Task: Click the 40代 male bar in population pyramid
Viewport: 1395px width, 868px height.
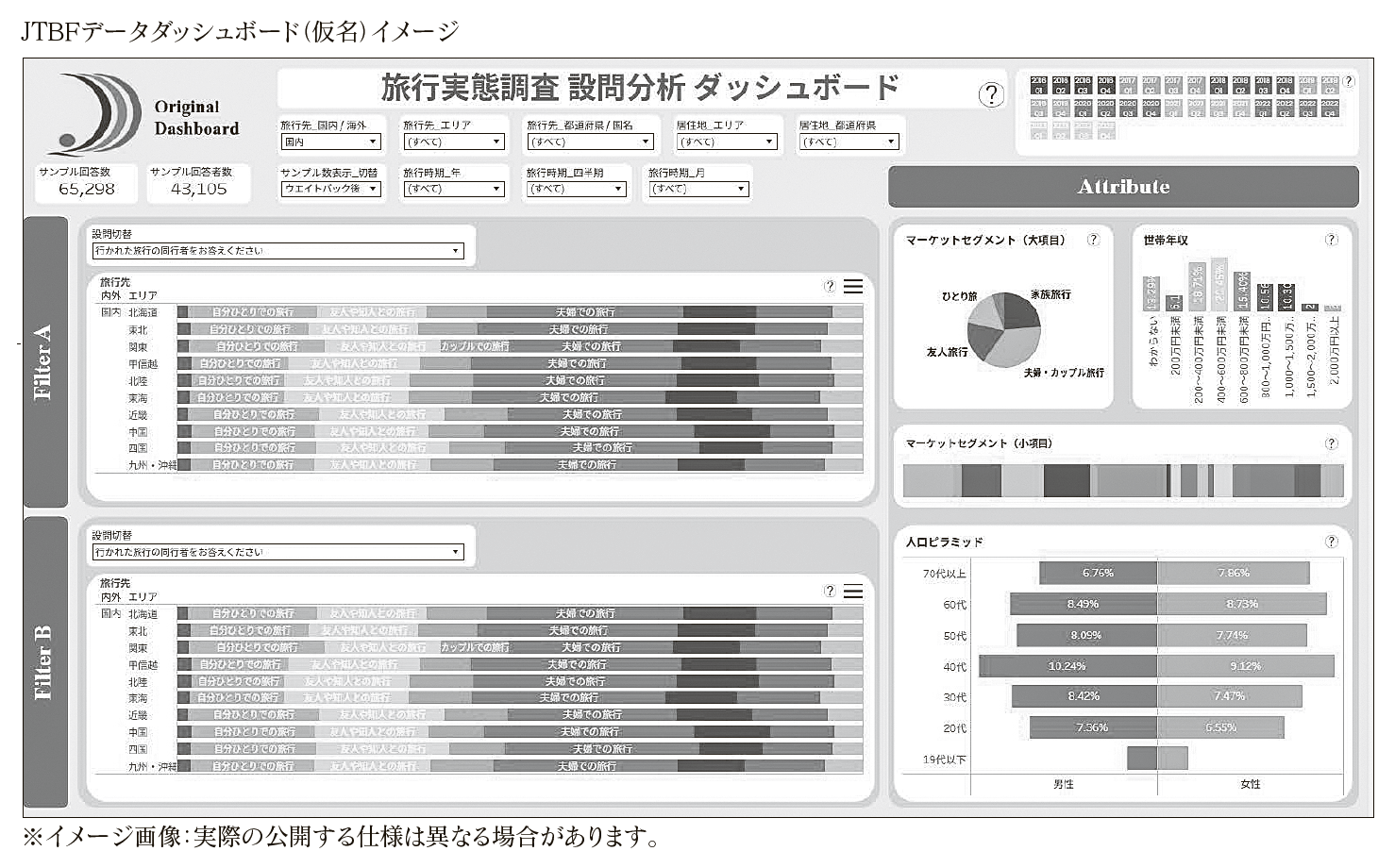Action: point(1067,666)
